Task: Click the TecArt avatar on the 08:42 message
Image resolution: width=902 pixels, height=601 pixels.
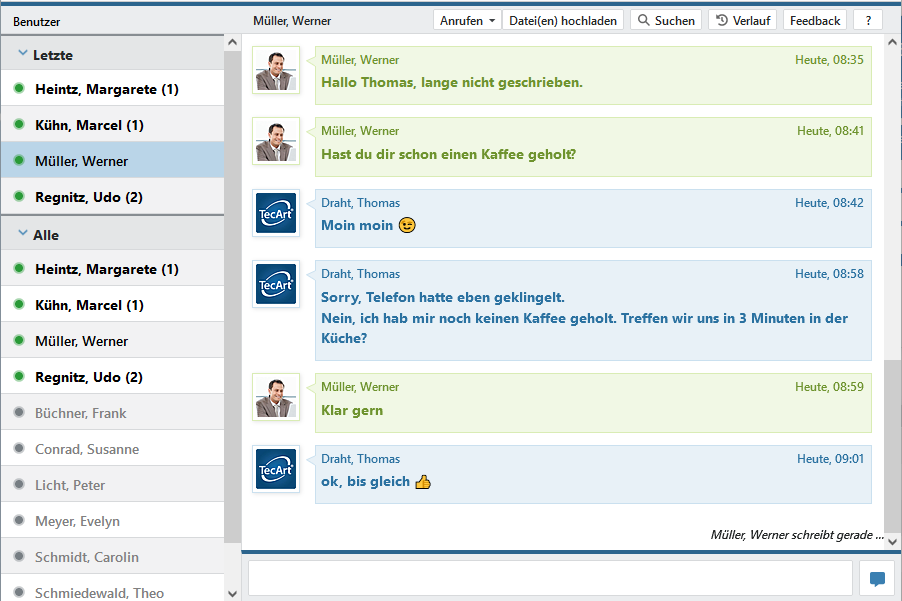Action: (276, 213)
